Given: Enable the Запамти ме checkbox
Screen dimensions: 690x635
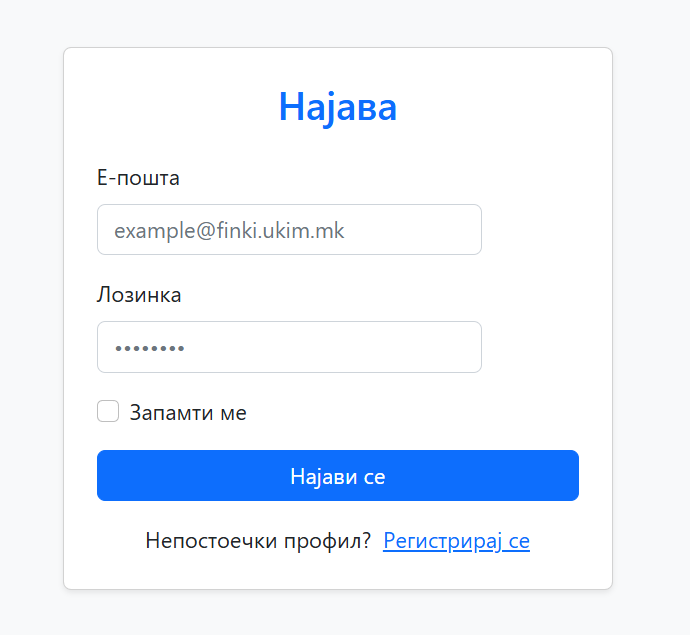Looking at the screenshot, I should click(x=108, y=412).
